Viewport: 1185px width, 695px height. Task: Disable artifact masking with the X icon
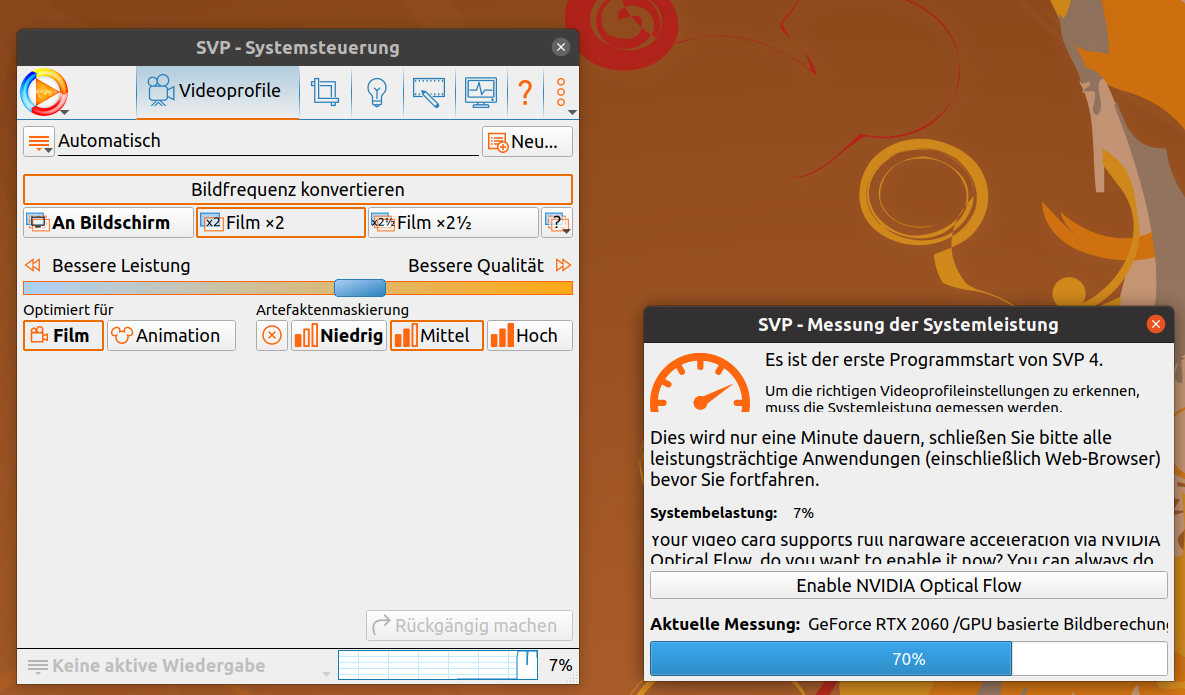coord(271,336)
